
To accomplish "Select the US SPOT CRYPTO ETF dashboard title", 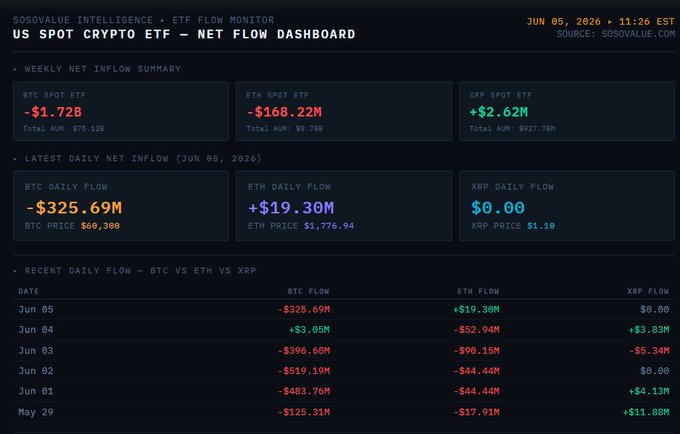I will [x=184, y=34].
